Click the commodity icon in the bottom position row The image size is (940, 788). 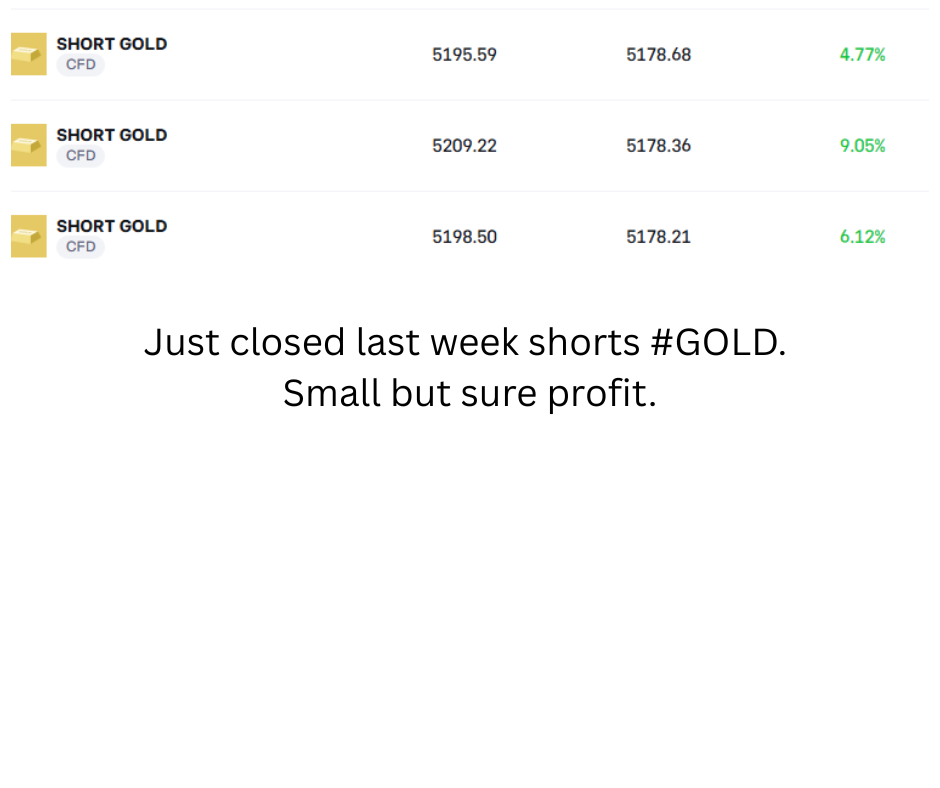(x=29, y=236)
